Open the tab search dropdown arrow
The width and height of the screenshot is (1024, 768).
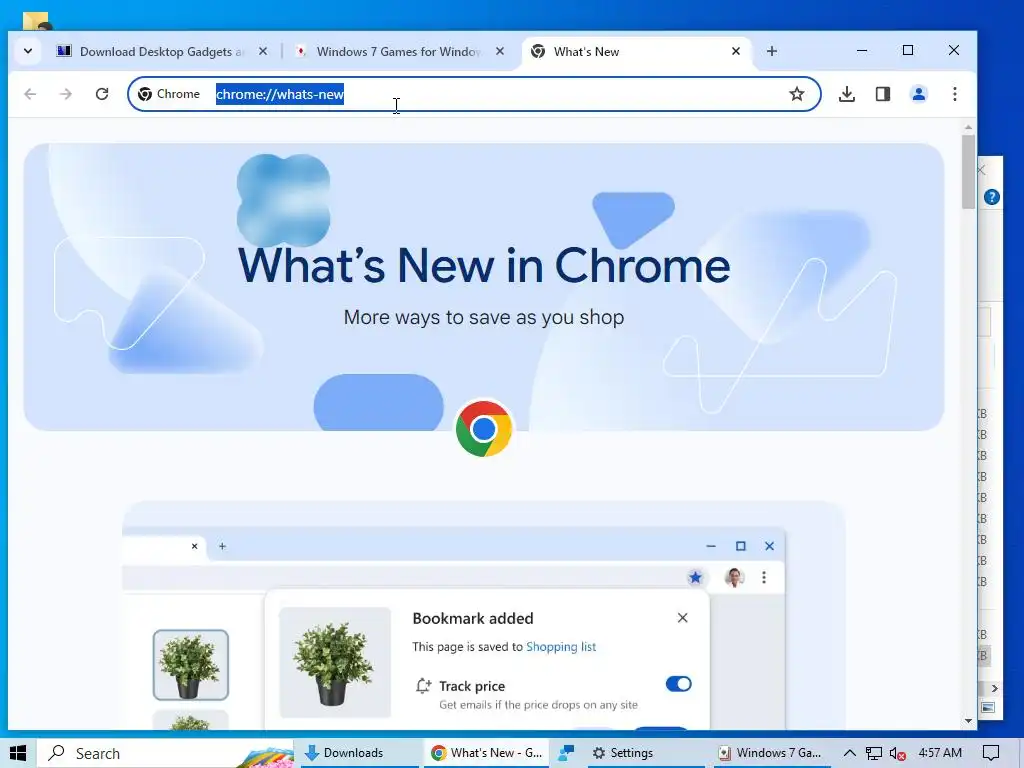point(27,51)
